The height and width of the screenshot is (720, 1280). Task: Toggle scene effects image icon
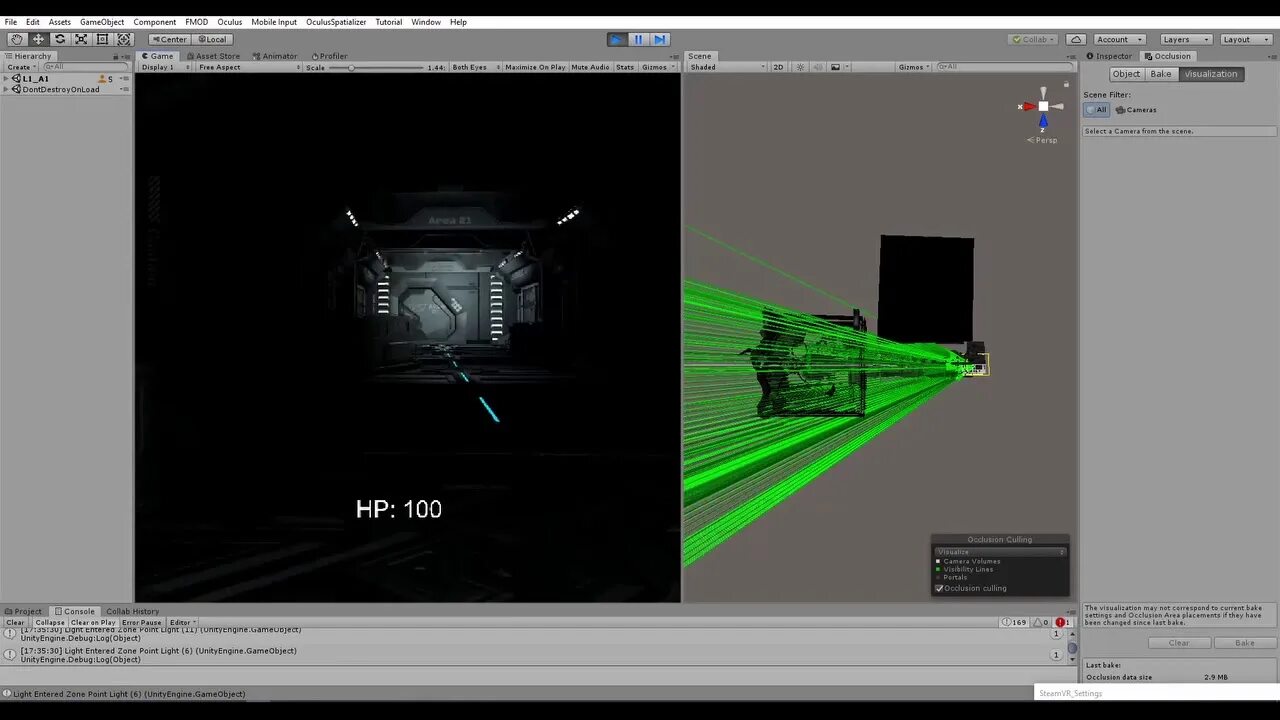tap(834, 67)
